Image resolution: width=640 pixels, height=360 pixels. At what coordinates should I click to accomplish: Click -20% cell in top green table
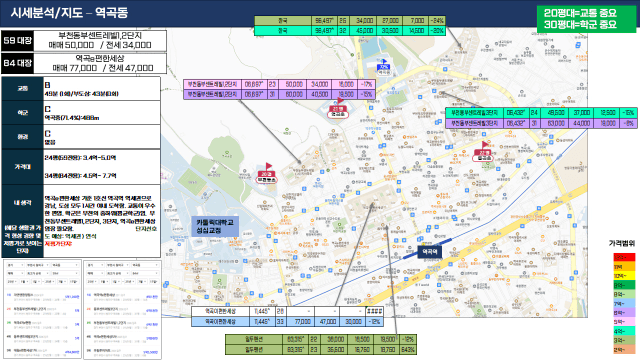coord(437,31)
